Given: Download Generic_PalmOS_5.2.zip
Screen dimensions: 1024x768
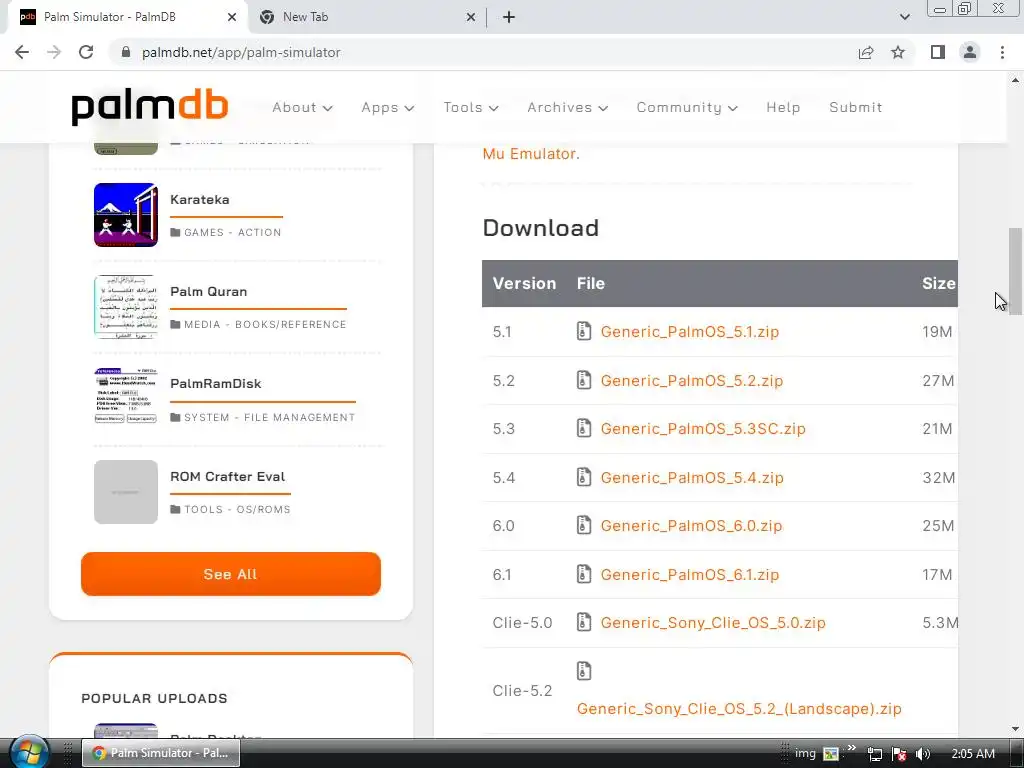Looking at the screenshot, I should click(x=692, y=381).
